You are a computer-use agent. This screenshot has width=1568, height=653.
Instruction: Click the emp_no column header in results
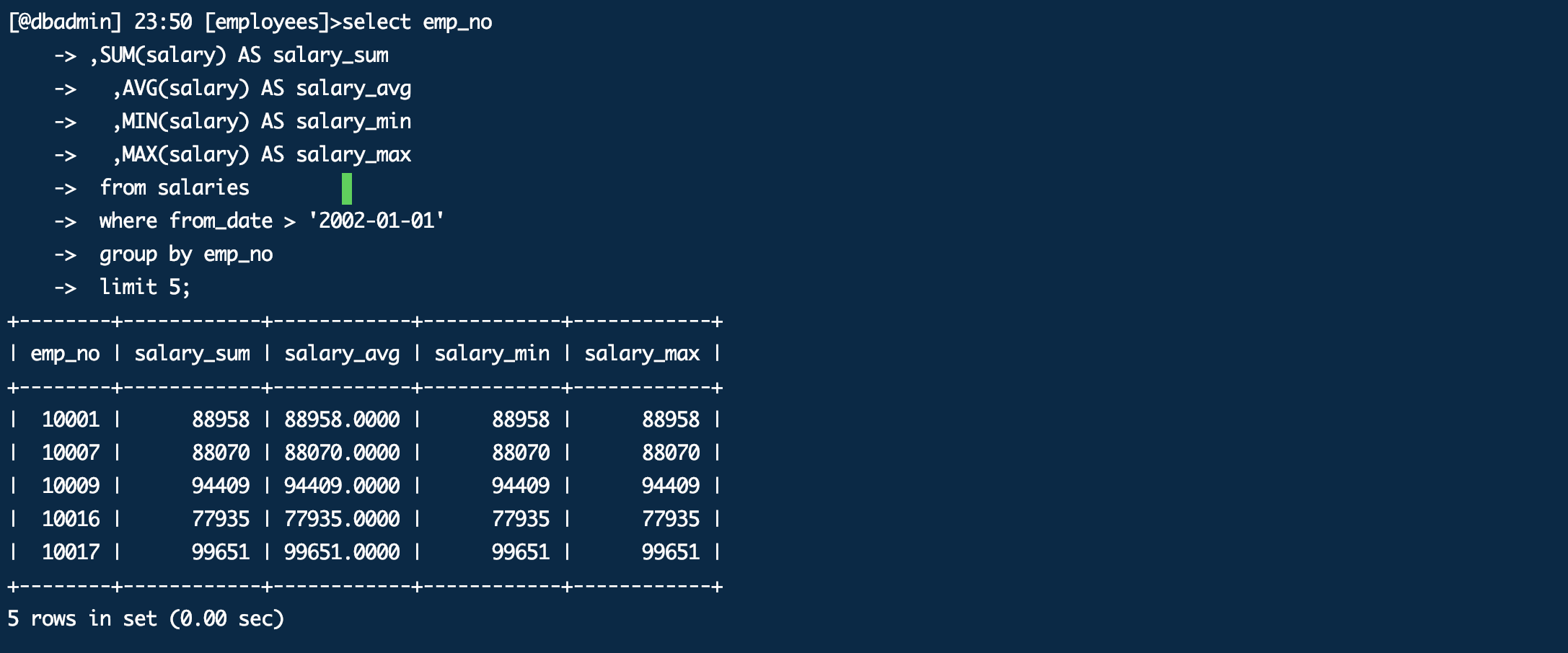point(65,354)
